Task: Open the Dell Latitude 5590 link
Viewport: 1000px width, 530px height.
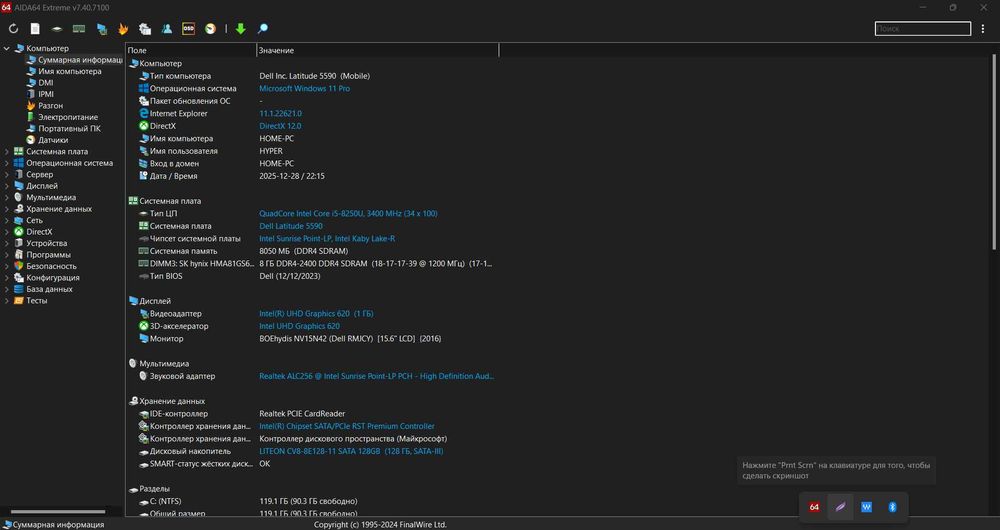Action: click(x=291, y=226)
